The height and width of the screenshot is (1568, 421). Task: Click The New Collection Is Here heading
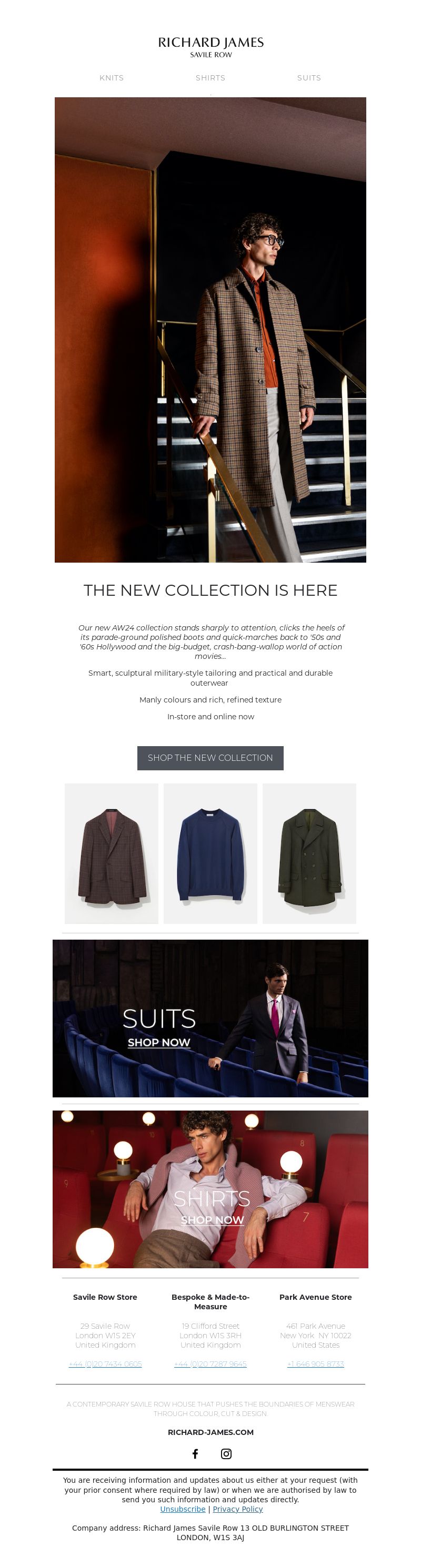[x=210, y=590]
